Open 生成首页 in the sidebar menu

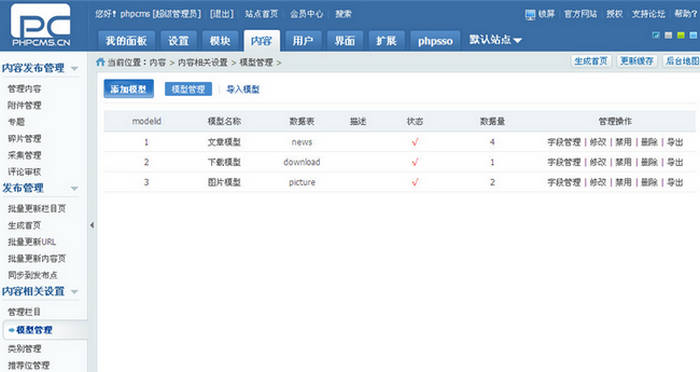(x=25, y=226)
